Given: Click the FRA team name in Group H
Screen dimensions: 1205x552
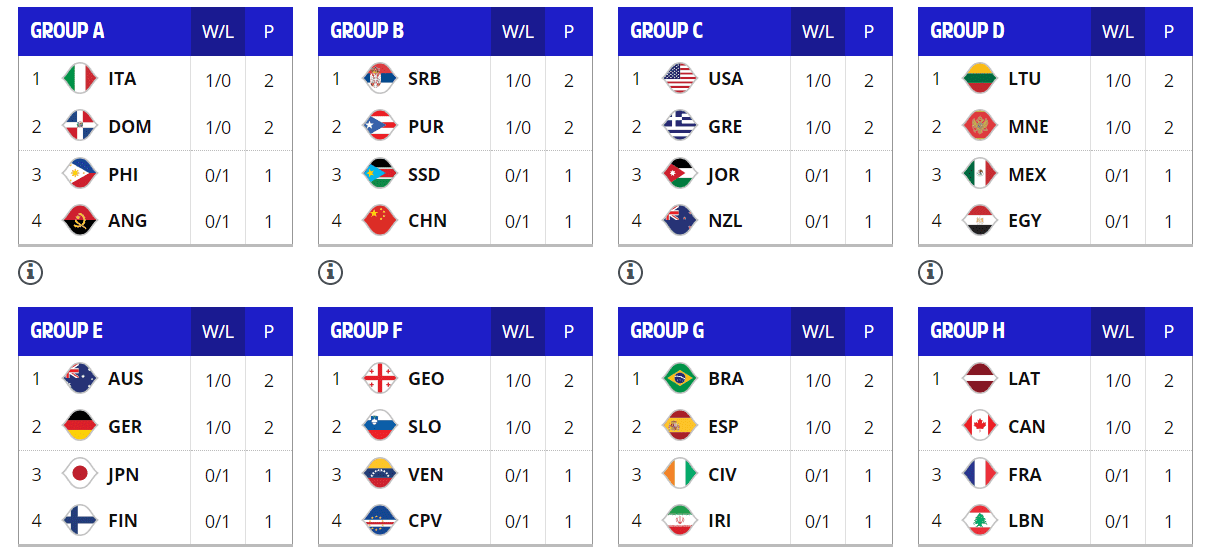Looking at the screenshot, I should coord(1024,475).
